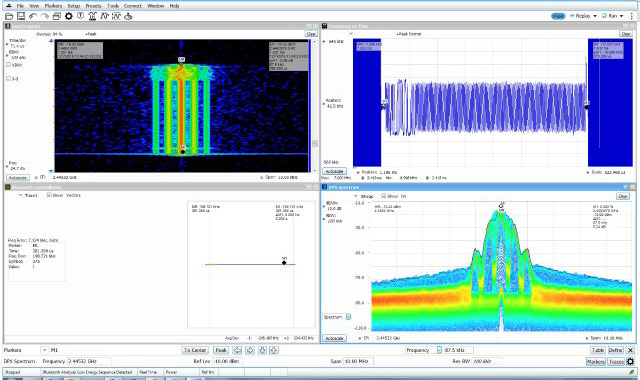This screenshot has height=380, width=640.
Task: Move marker right with arrow button
Action: click(250, 350)
